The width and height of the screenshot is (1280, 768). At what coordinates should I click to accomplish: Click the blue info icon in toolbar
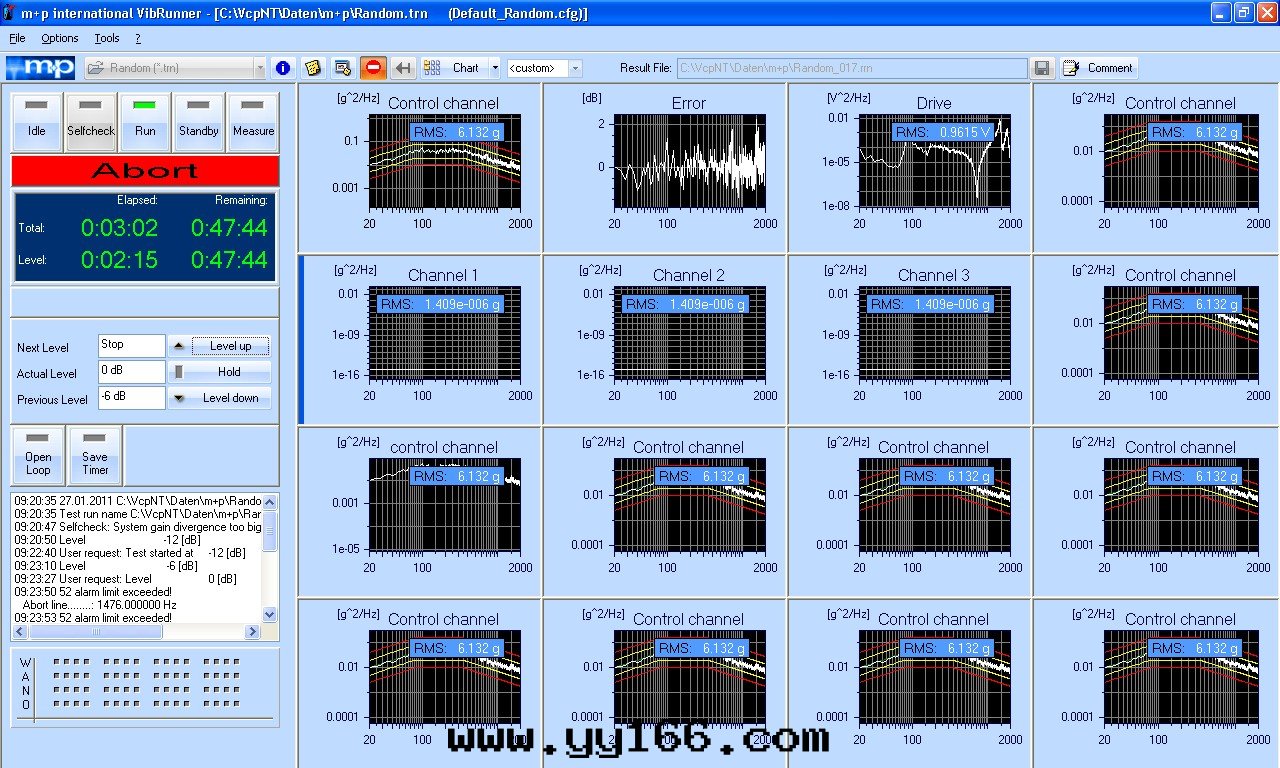tap(283, 68)
